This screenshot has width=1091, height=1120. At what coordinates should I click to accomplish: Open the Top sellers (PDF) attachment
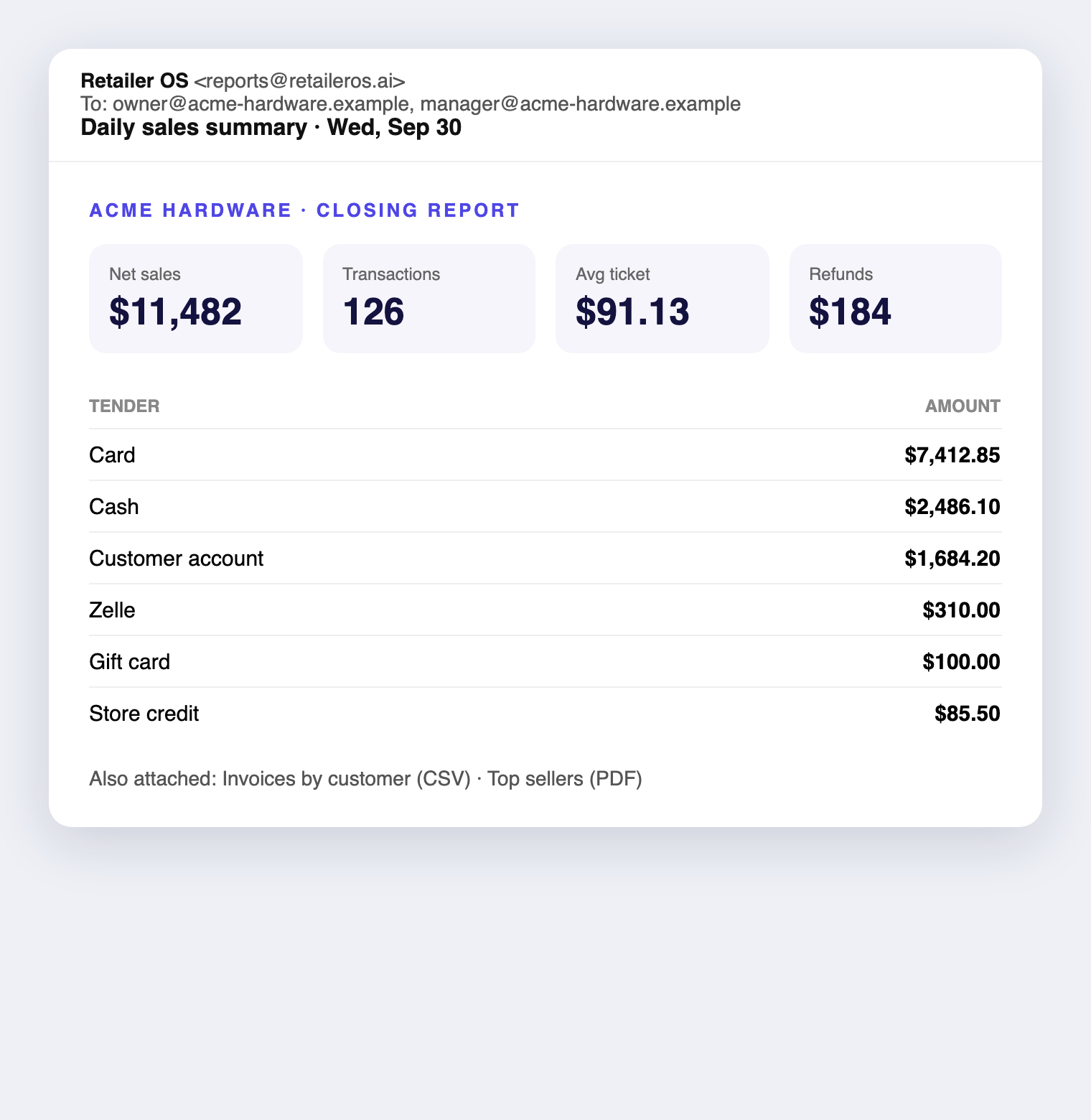click(565, 779)
